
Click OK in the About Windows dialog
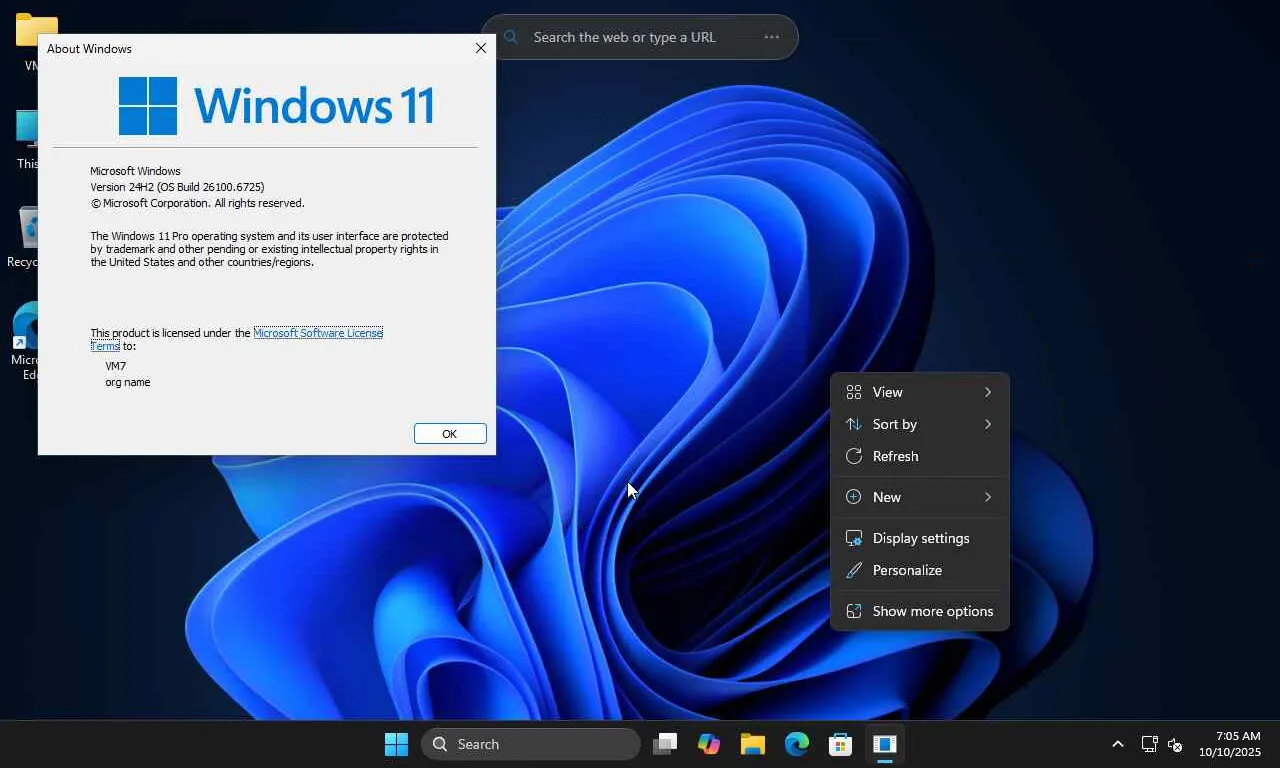point(450,434)
